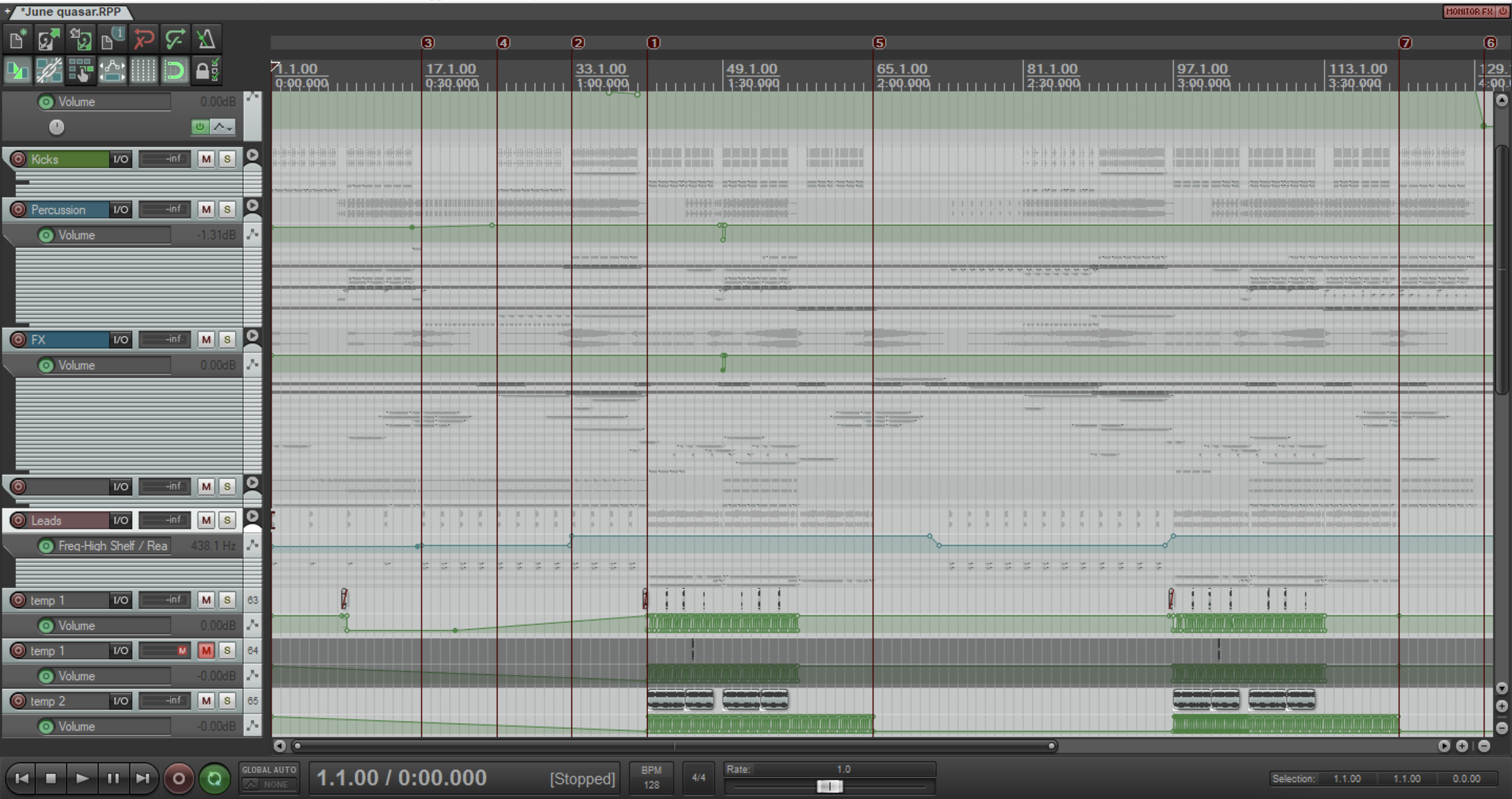This screenshot has height=799, width=1512.
Task: Toggle the item grouping chain icon
Action: (x=49, y=71)
